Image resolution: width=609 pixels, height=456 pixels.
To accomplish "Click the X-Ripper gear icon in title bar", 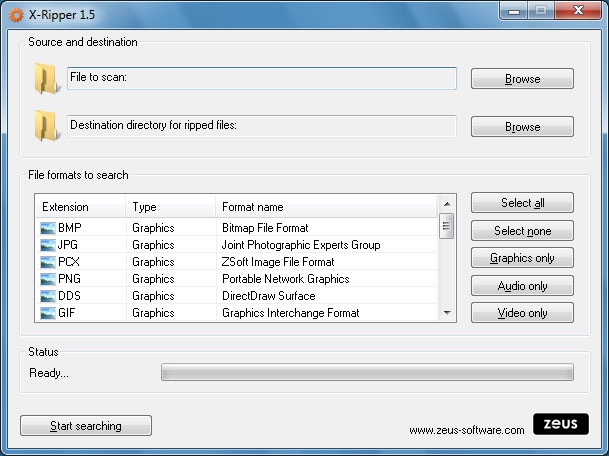I will [x=16, y=15].
